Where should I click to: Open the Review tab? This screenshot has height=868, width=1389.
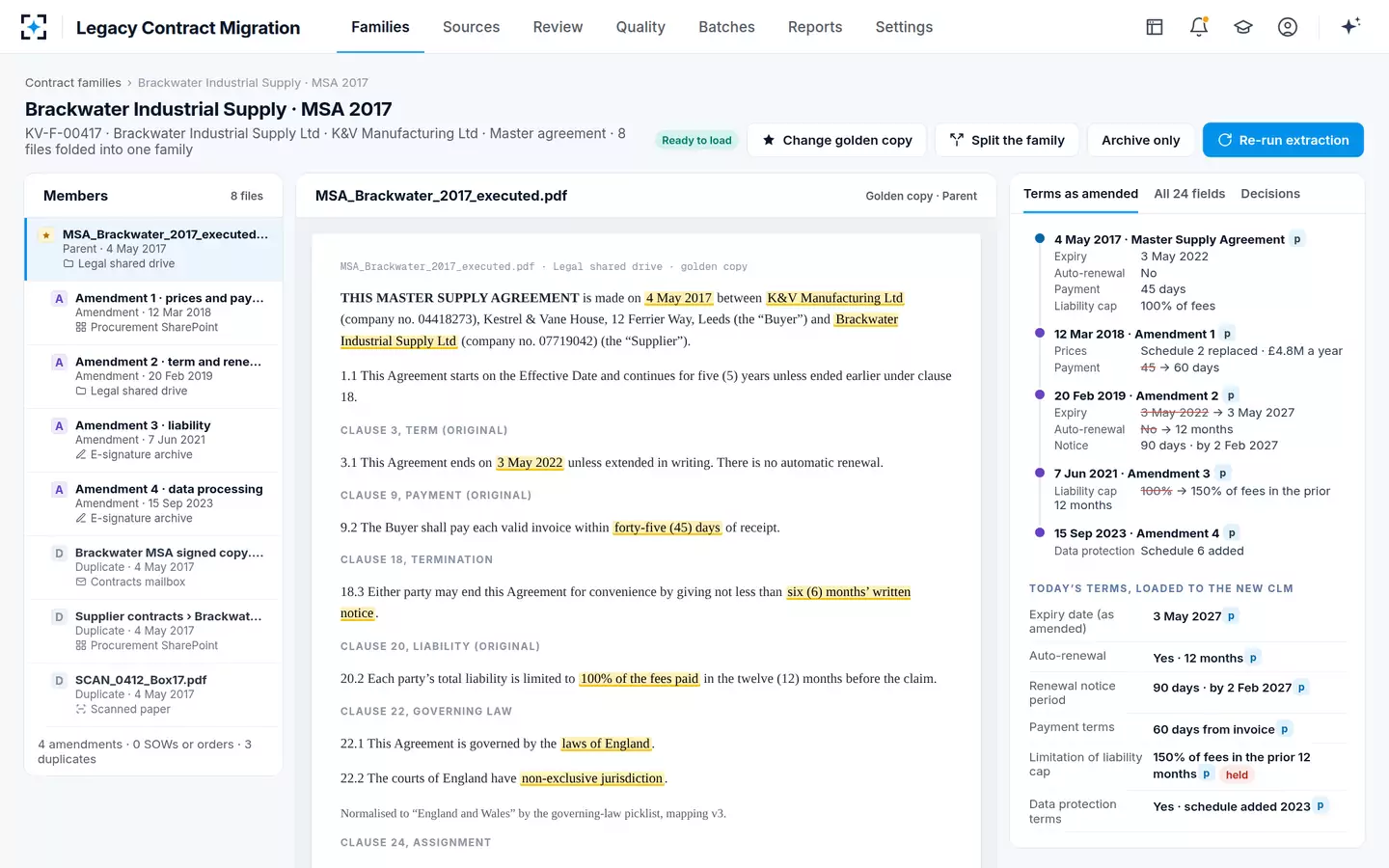pyautogui.click(x=558, y=27)
